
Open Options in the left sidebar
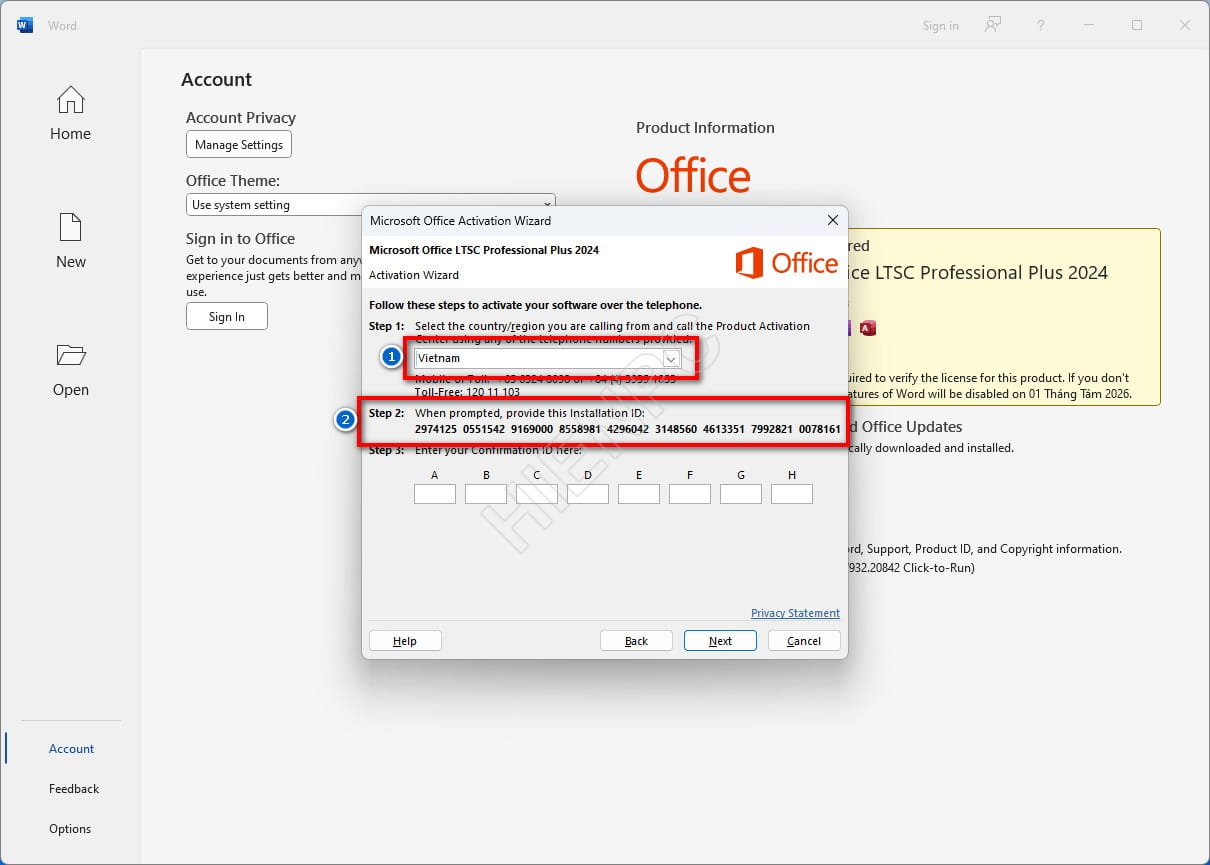click(70, 828)
